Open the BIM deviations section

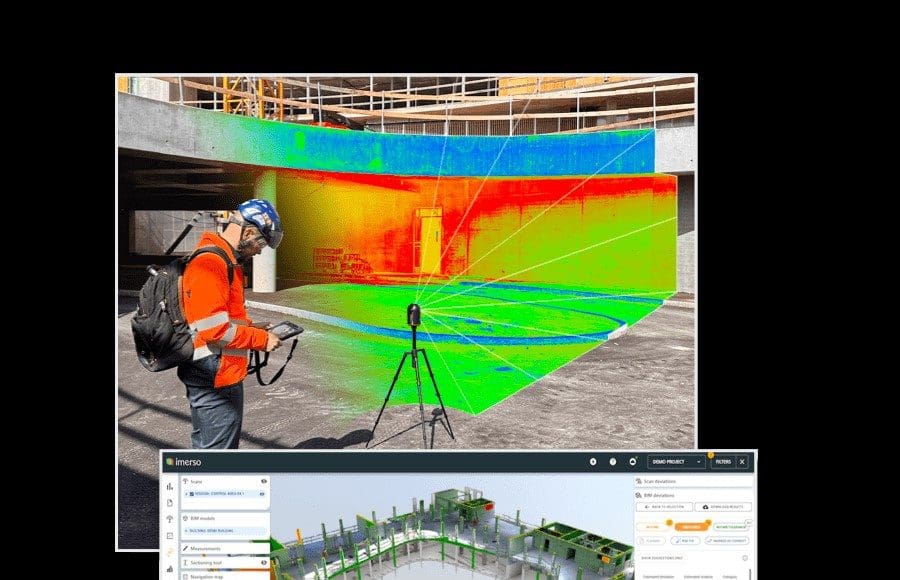(662, 494)
